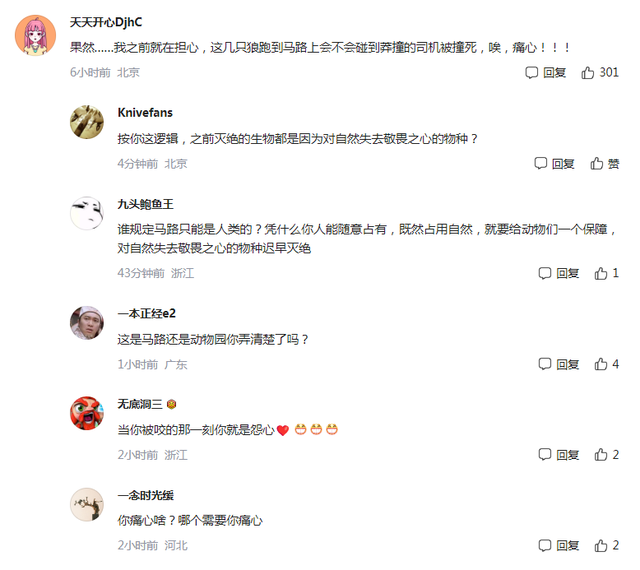This screenshot has width=640, height=570.
Task: Reply to 无底洞三's comment
Action: (544, 454)
